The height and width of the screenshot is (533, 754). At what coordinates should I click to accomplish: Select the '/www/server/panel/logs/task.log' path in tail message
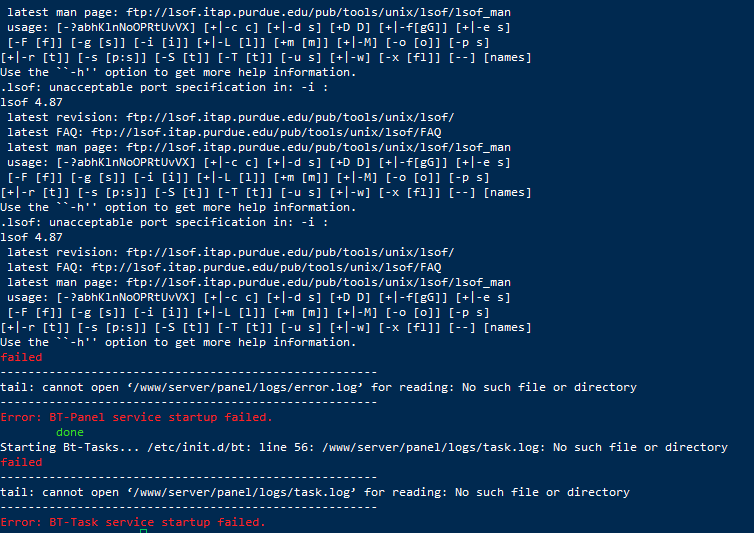click(x=242, y=492)
